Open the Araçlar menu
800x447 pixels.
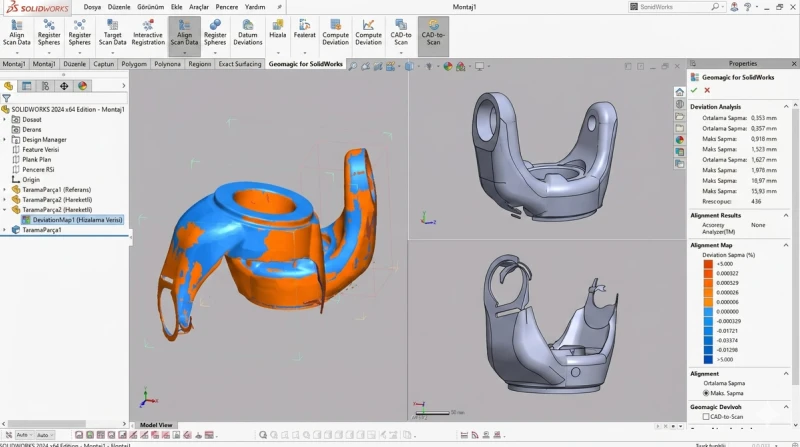pyautogui.click(x=199, y=7)
